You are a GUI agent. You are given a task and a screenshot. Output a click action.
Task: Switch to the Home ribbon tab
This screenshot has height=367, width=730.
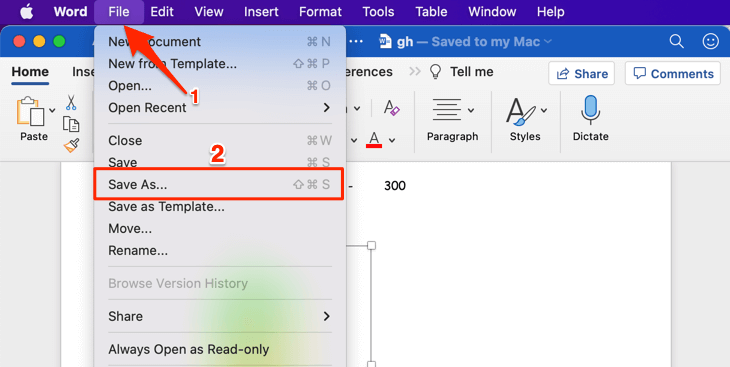click(x=30, y=72)
